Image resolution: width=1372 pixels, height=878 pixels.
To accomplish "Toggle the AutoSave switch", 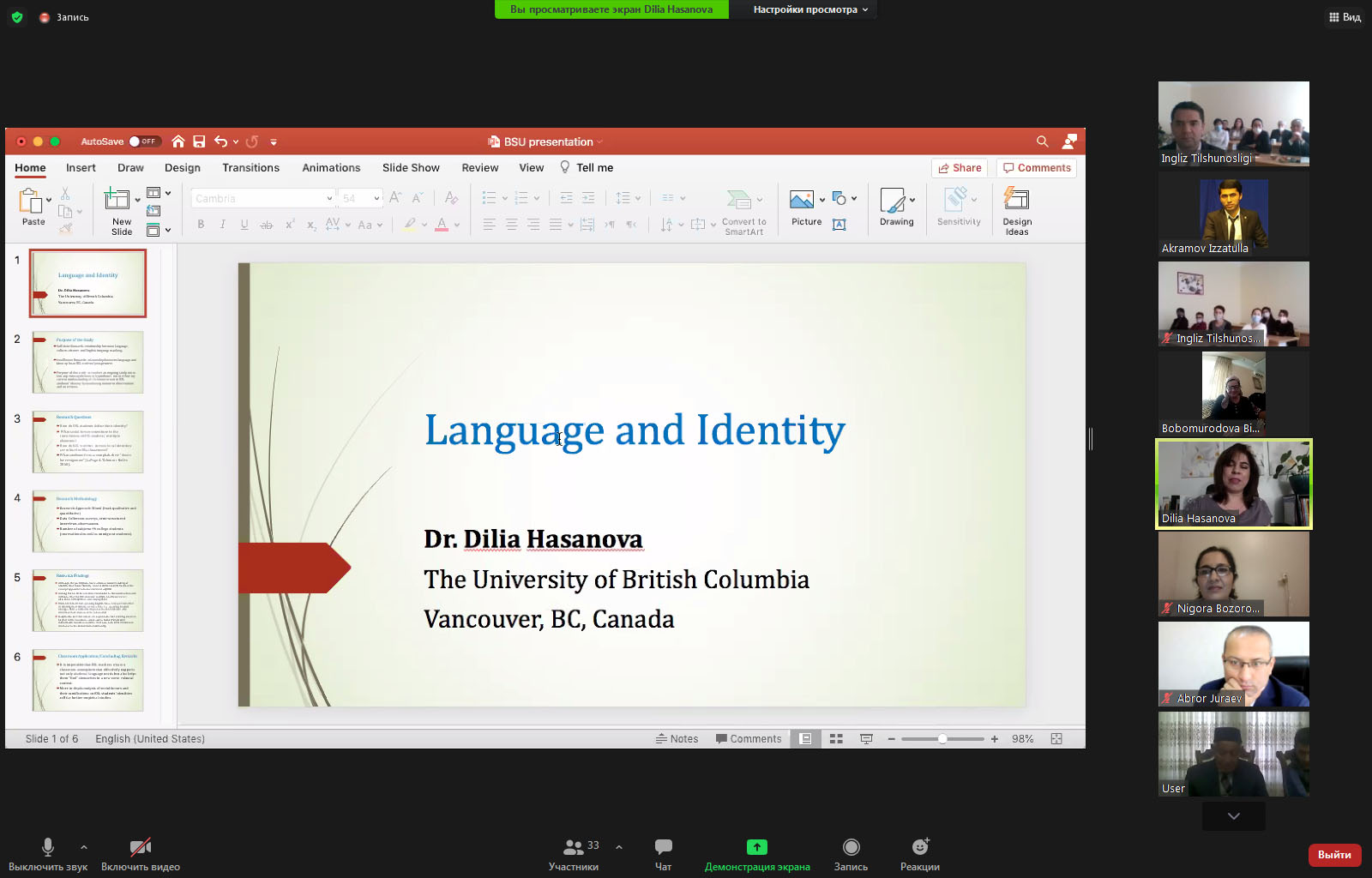I will pyautogui.click(x=144, y=141).
